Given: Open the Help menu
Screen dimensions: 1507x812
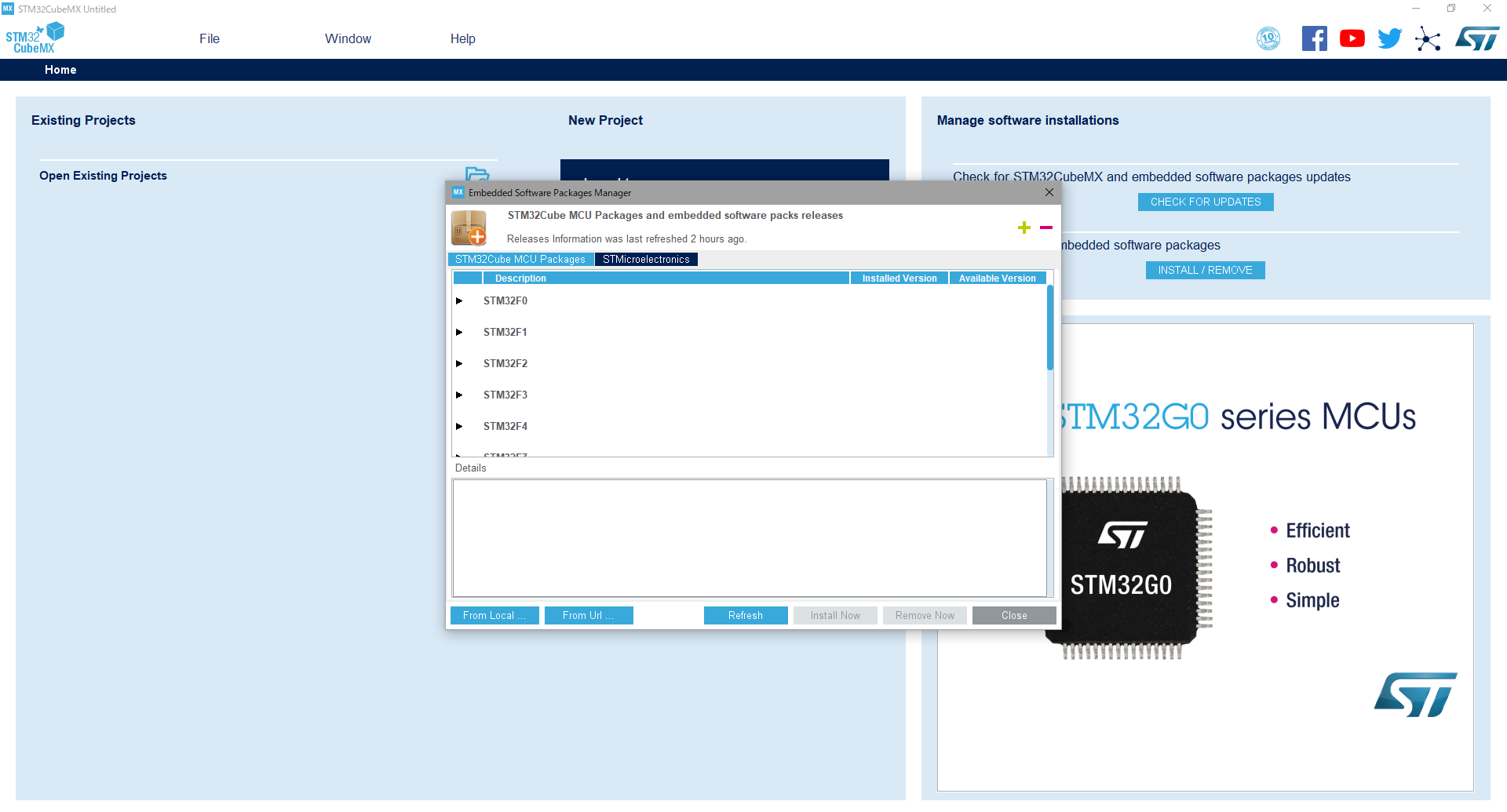Looking at the screenshot, I should (x=462, y=38).
